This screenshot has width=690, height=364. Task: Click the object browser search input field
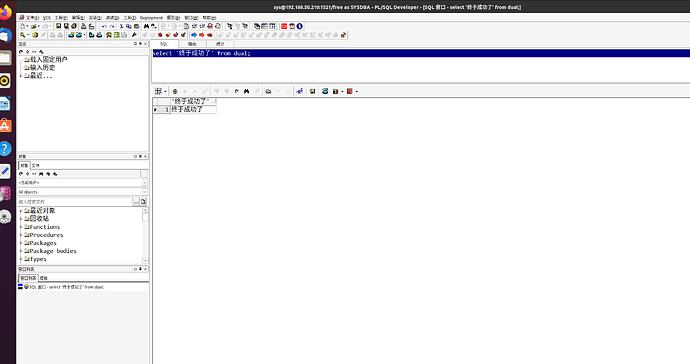(75, 202)
